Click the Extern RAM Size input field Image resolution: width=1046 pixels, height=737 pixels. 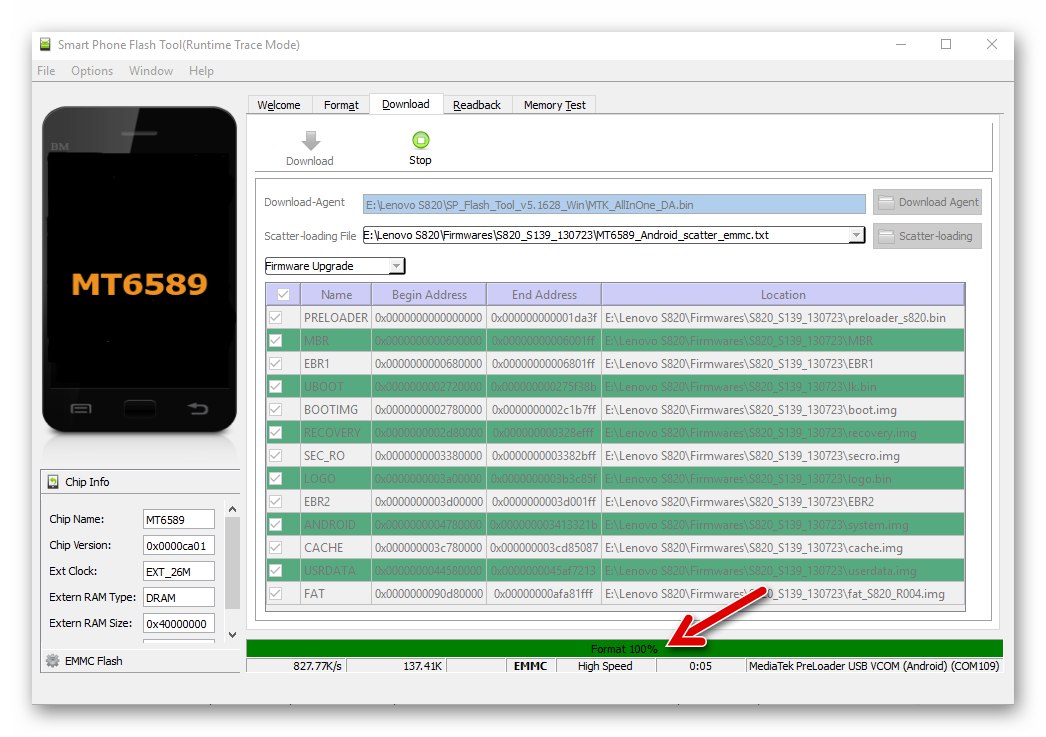click(178, 623)
